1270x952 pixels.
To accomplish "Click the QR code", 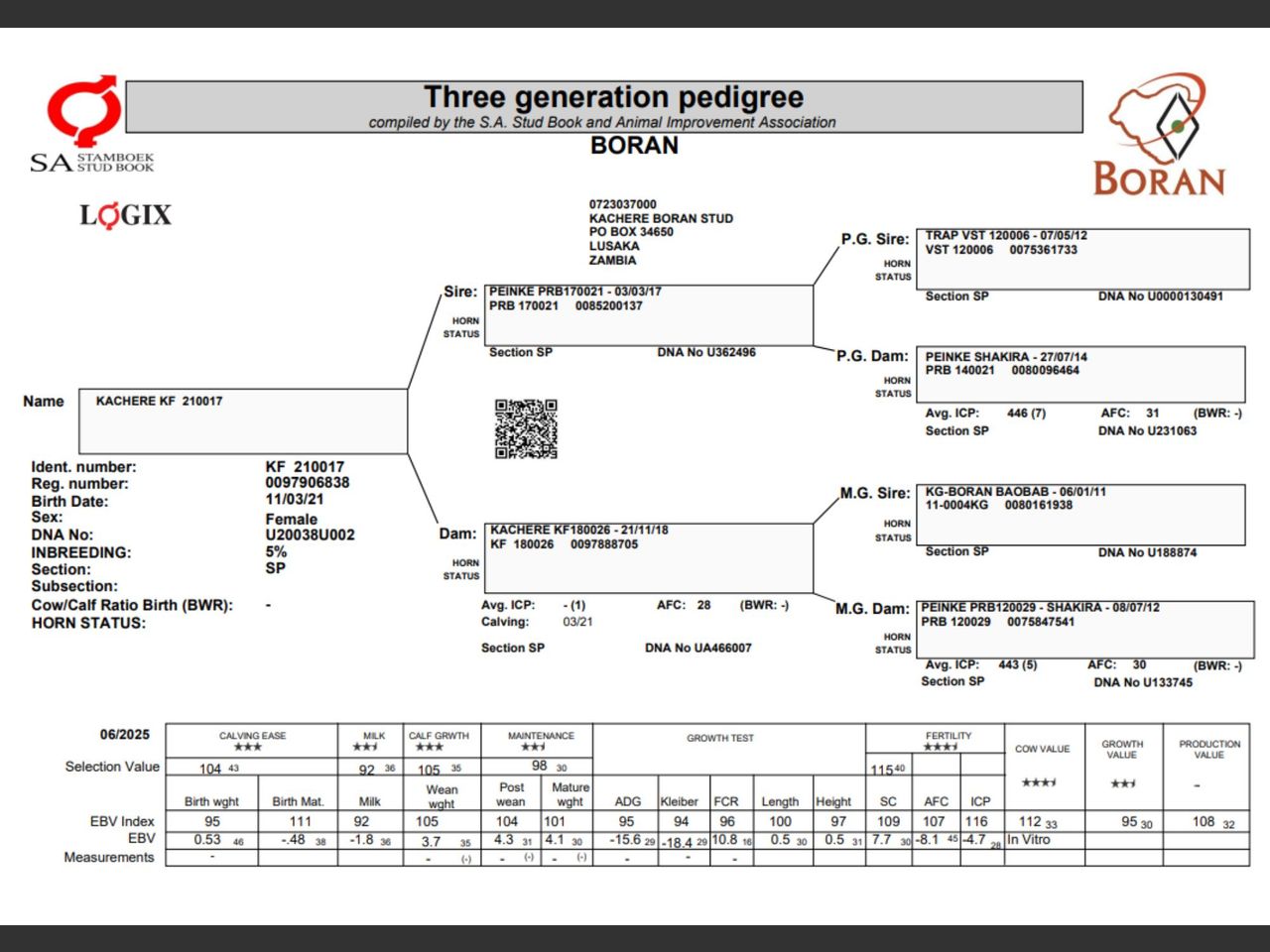I will [526, 427].
